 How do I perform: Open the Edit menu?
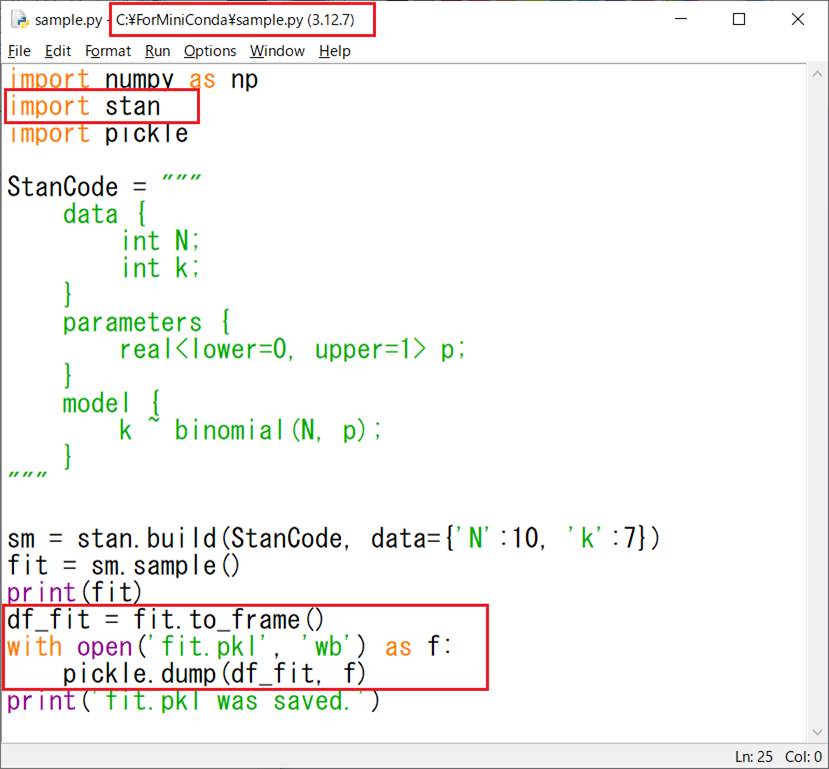click(x=58, y=51)
